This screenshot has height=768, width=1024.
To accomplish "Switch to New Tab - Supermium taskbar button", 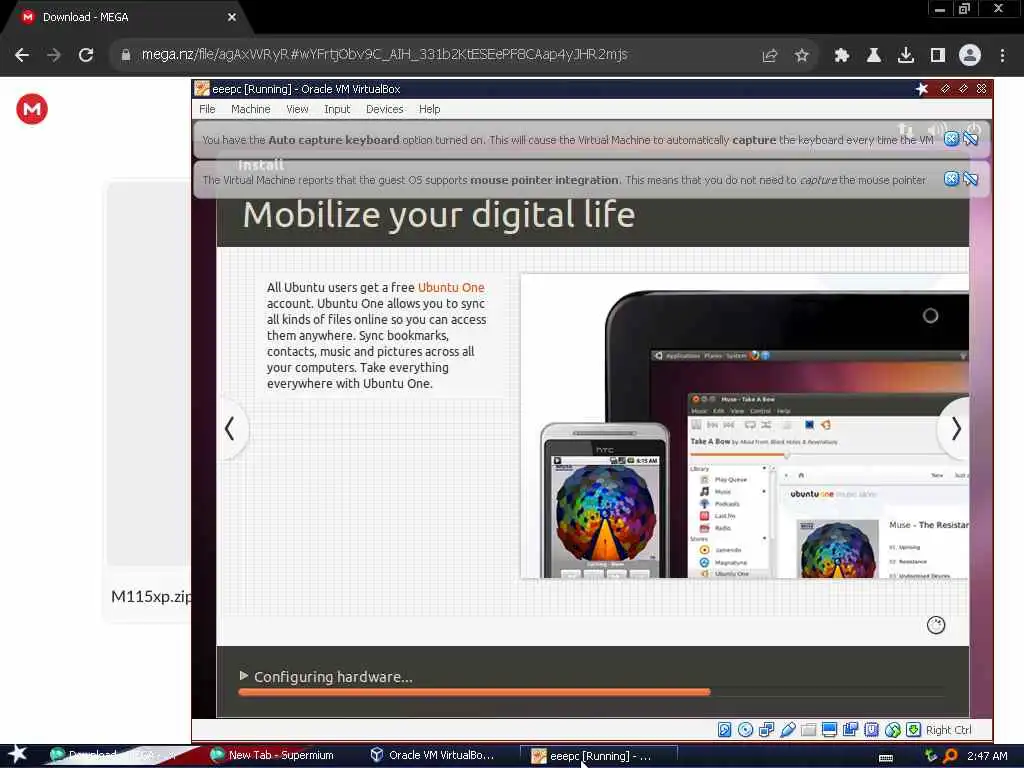I will point(273,755).
